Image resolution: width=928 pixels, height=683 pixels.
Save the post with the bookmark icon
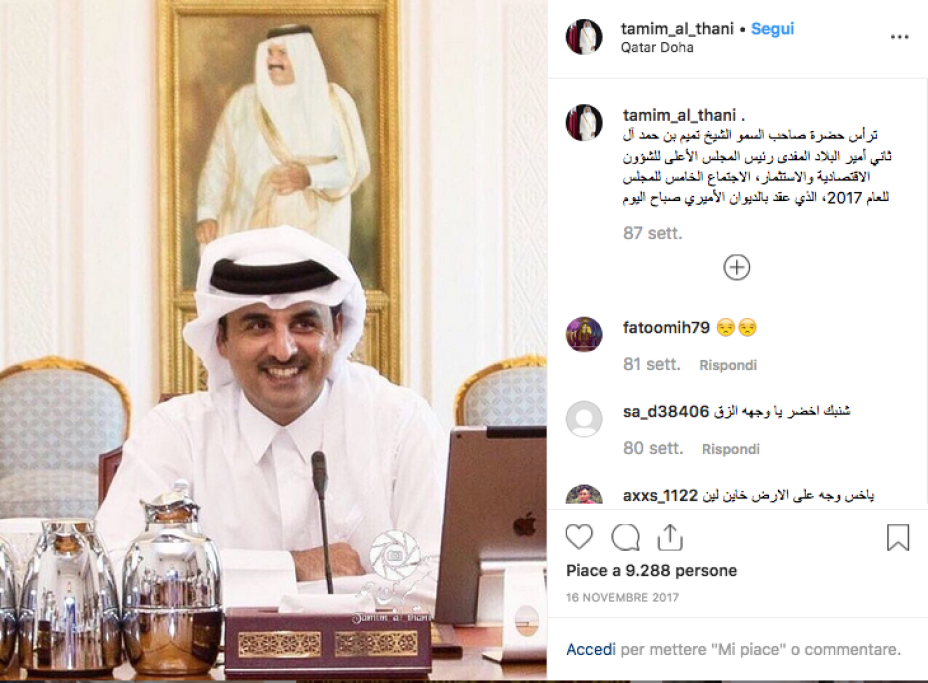(x=898, y=537)
